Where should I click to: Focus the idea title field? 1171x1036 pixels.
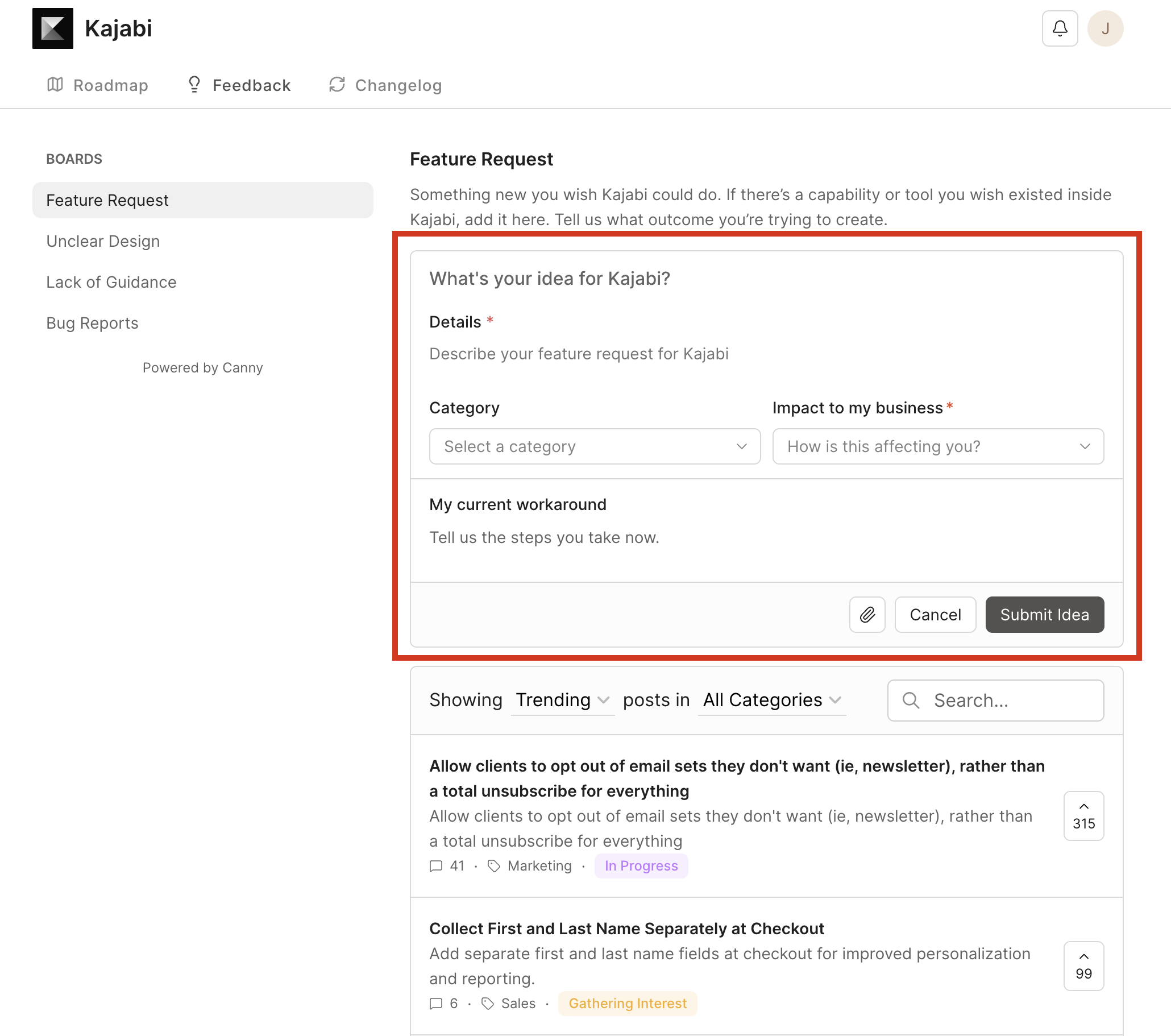click(766, 279)
